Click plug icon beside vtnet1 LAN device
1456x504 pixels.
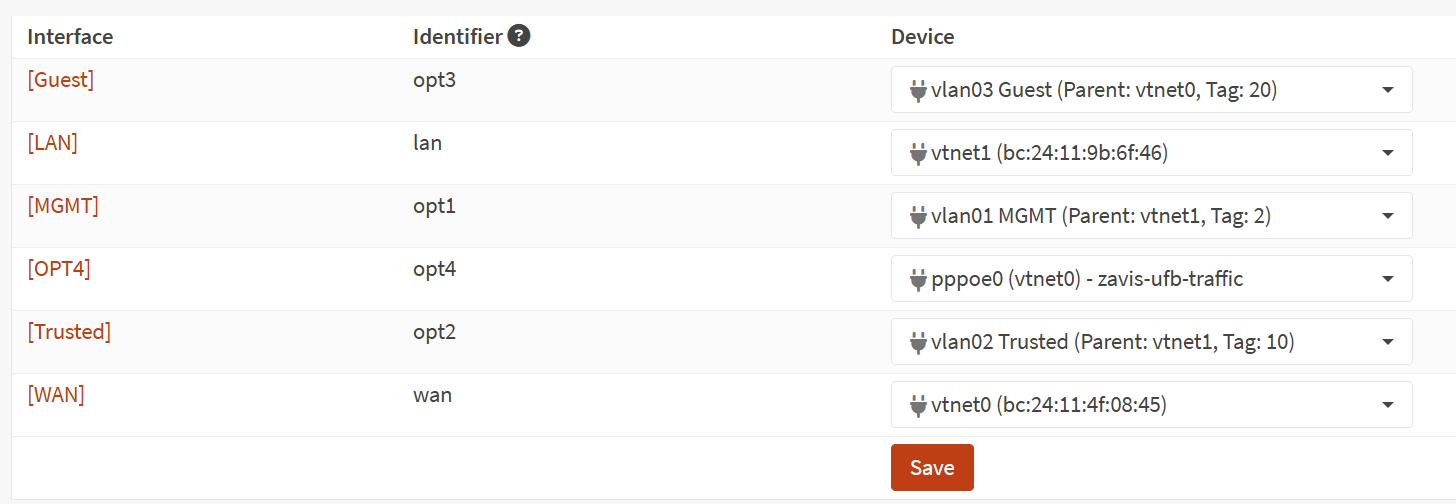point(918,154)
